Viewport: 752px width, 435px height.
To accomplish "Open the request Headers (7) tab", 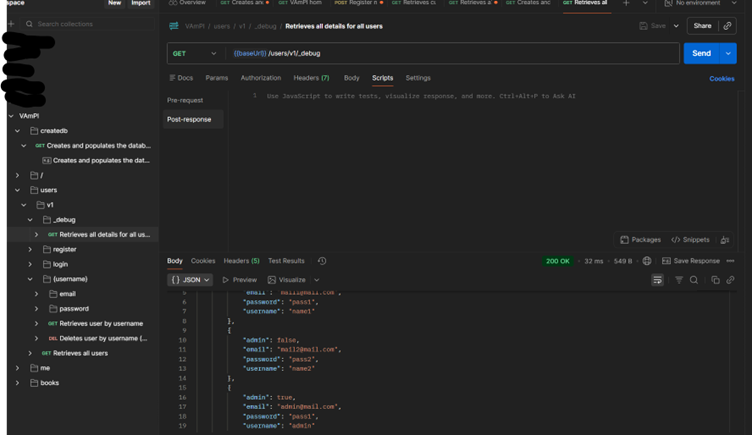I will [x=311, y=78].
